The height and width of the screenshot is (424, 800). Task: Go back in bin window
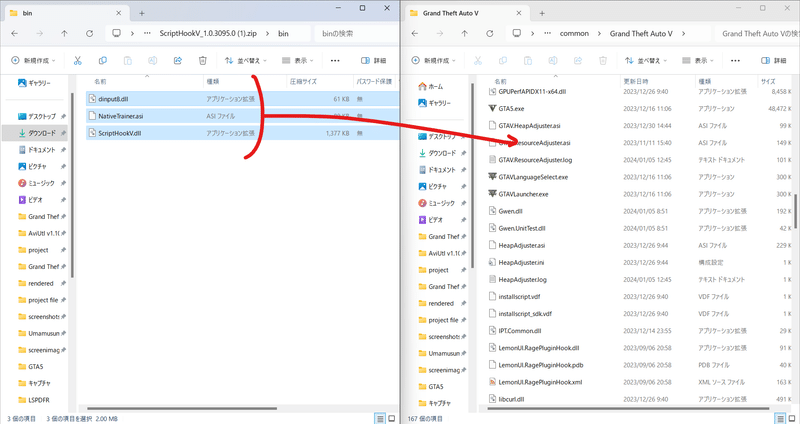coord(14,34)
